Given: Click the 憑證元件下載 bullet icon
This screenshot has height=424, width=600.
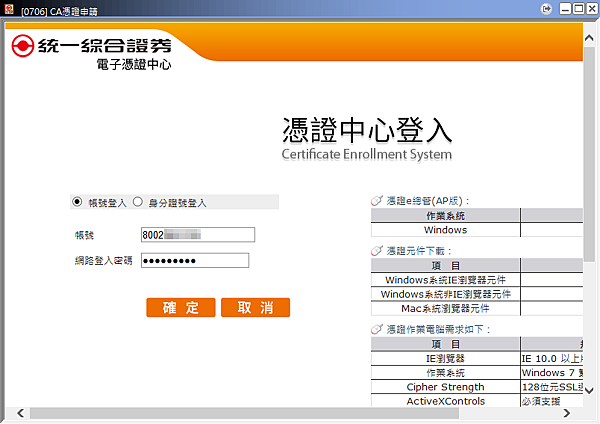Looking at the screenshot, I should (377, 251).
